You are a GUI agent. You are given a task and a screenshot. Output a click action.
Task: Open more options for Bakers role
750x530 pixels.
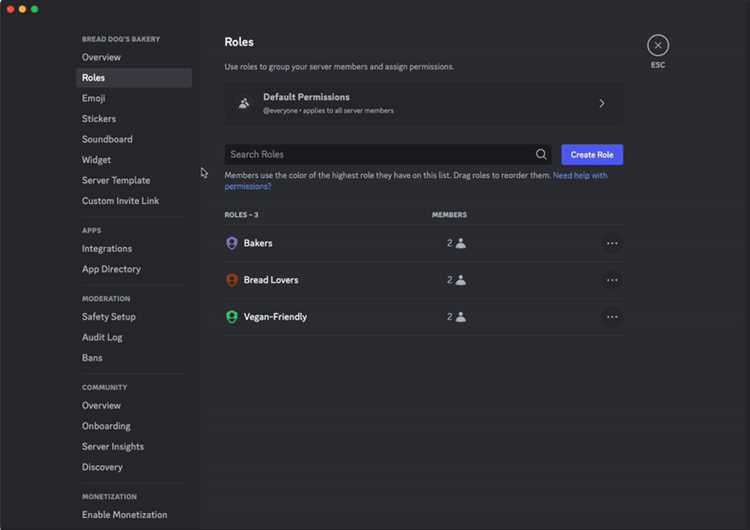click(x=612, y=243)
